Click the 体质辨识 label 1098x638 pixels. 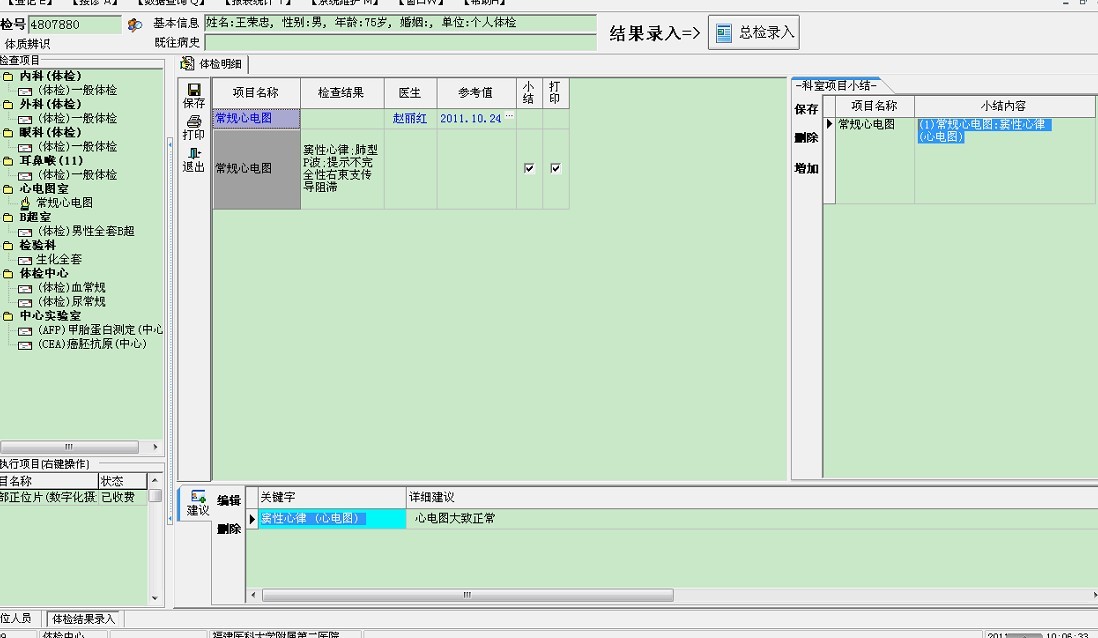point(27,43)
